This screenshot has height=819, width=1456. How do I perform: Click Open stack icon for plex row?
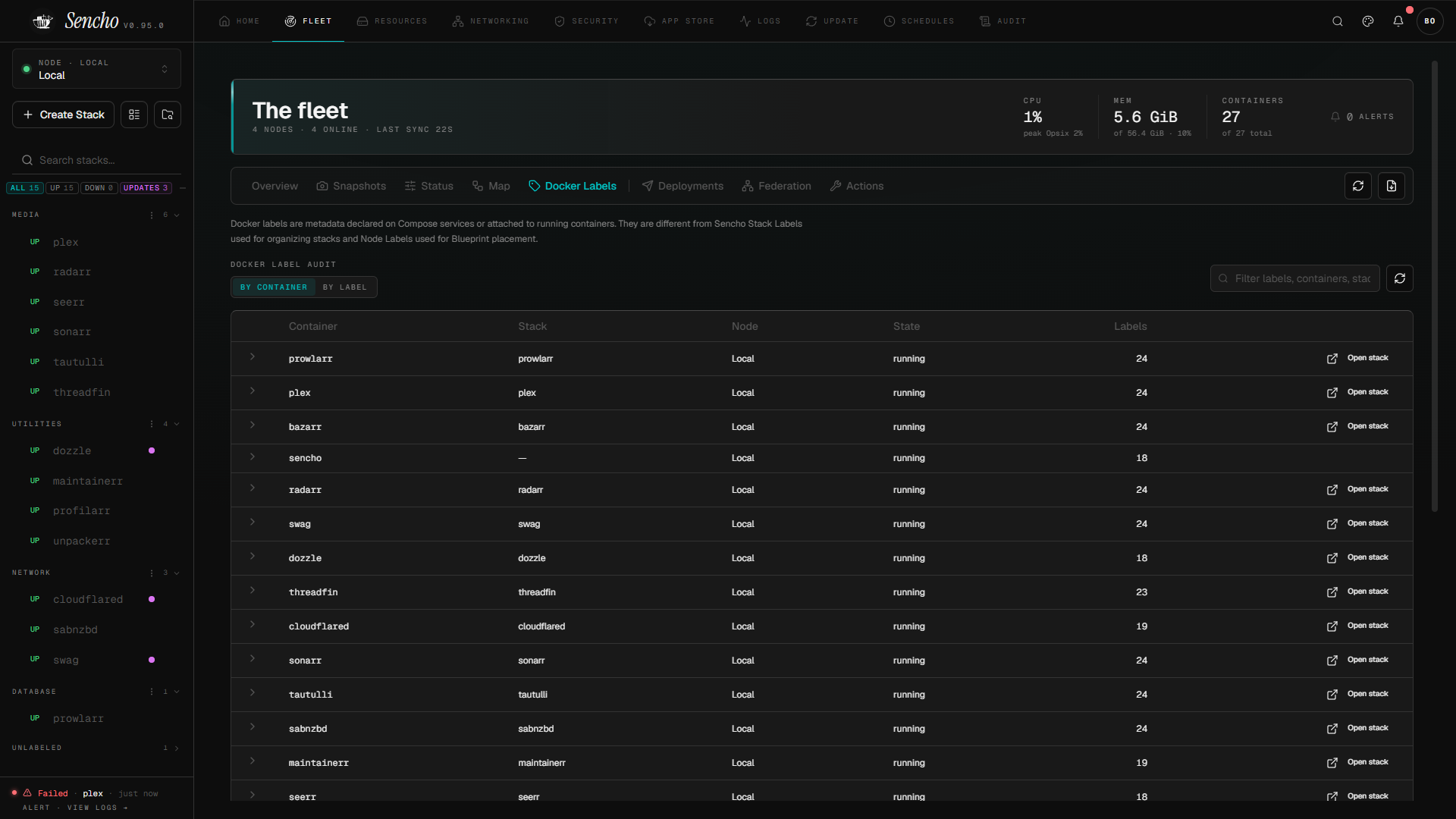[1332, 393]
